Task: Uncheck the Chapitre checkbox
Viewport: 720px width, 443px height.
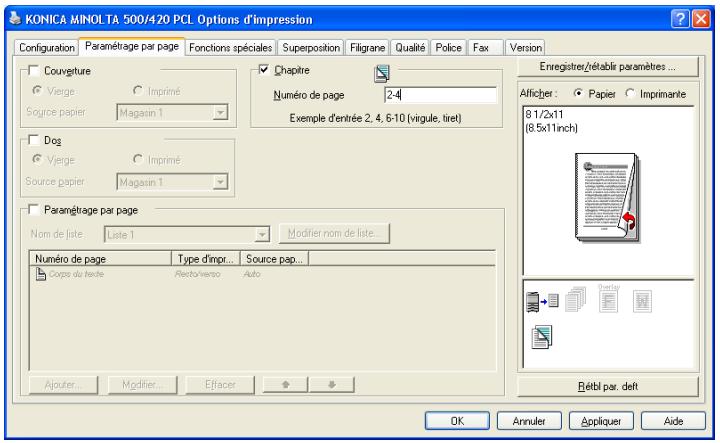Action: (x=264, y=70)
